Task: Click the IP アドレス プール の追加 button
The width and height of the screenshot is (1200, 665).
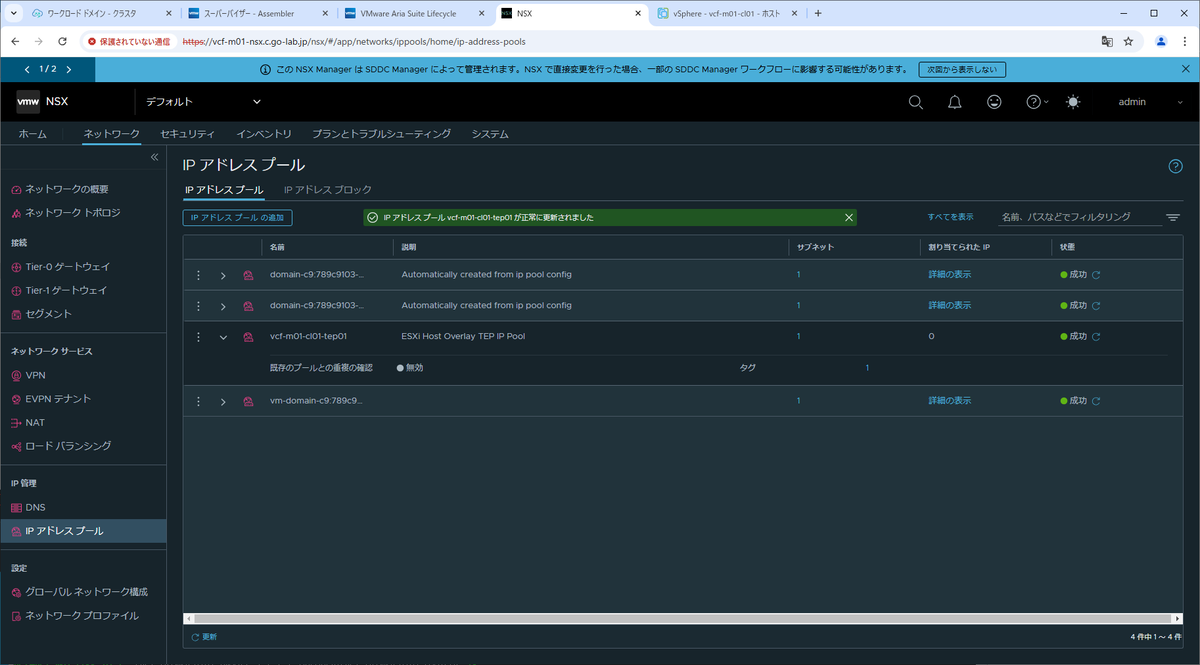Action: 237,217
